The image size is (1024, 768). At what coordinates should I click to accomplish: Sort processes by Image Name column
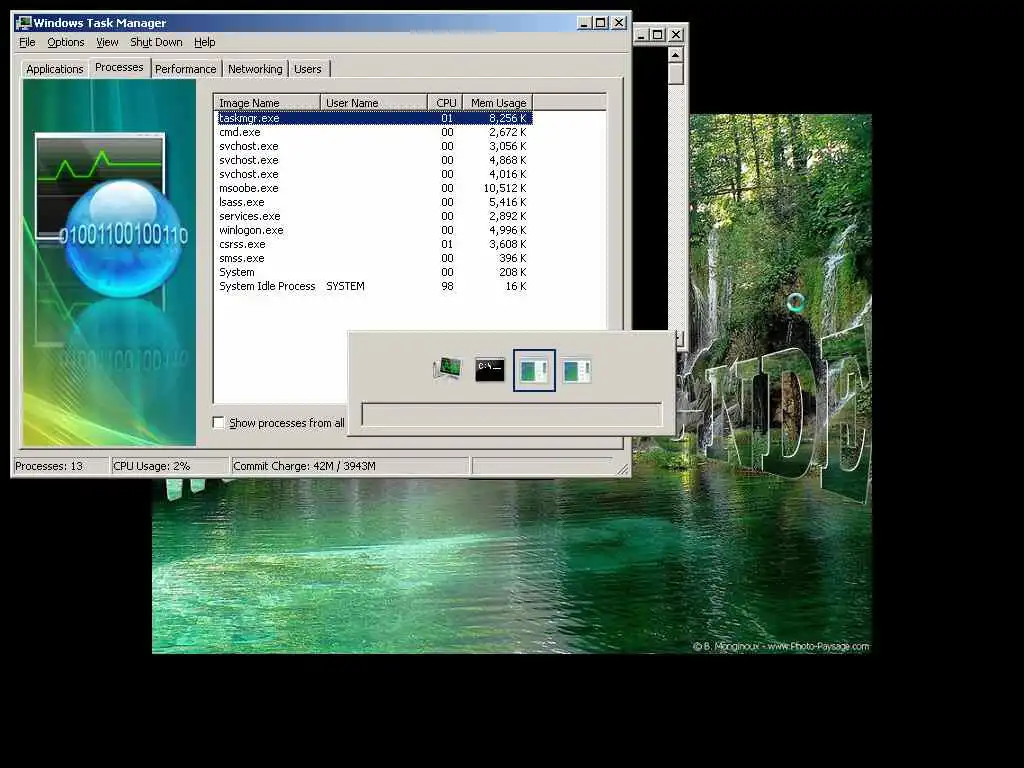coord(266,103)
